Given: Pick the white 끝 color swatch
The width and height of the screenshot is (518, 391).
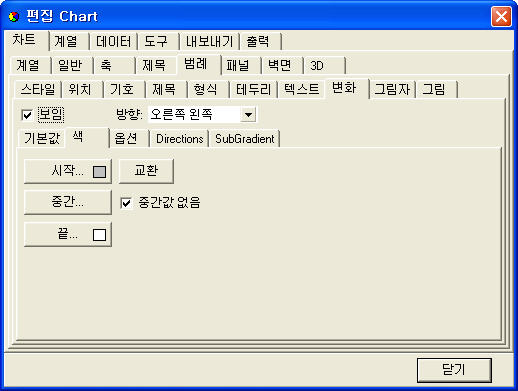Looking at the screenshot, I should tap(99, 235).
